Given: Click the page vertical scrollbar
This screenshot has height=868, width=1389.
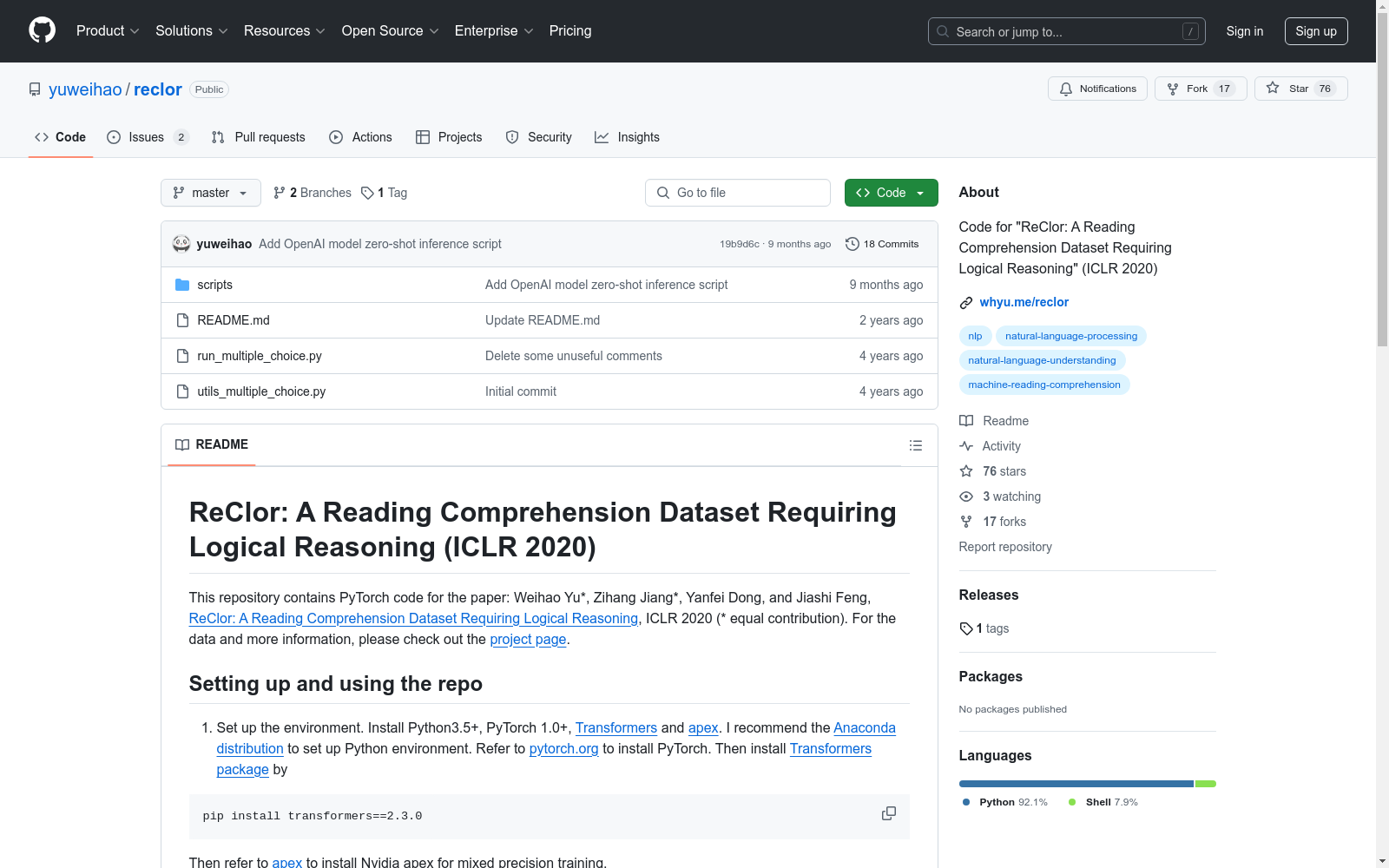Looking at the screenshot, I should (1382, 434).
